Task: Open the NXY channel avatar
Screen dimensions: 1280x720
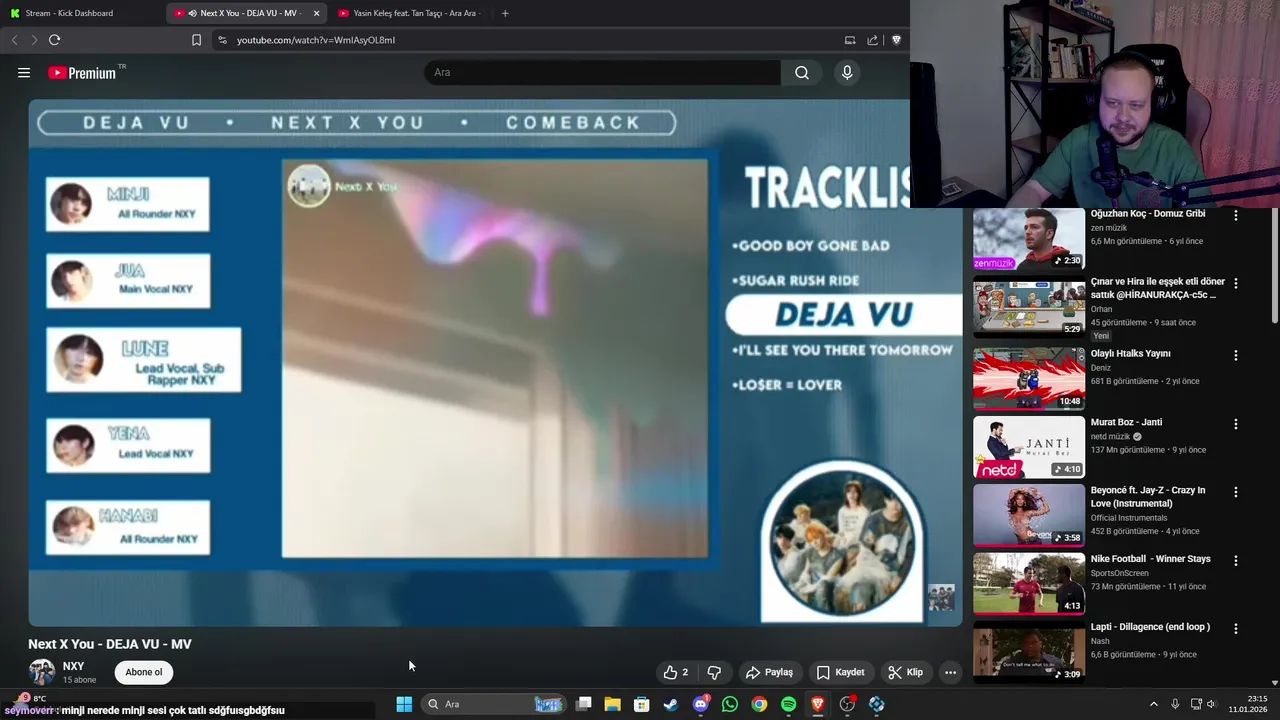Action: point(42,672)
